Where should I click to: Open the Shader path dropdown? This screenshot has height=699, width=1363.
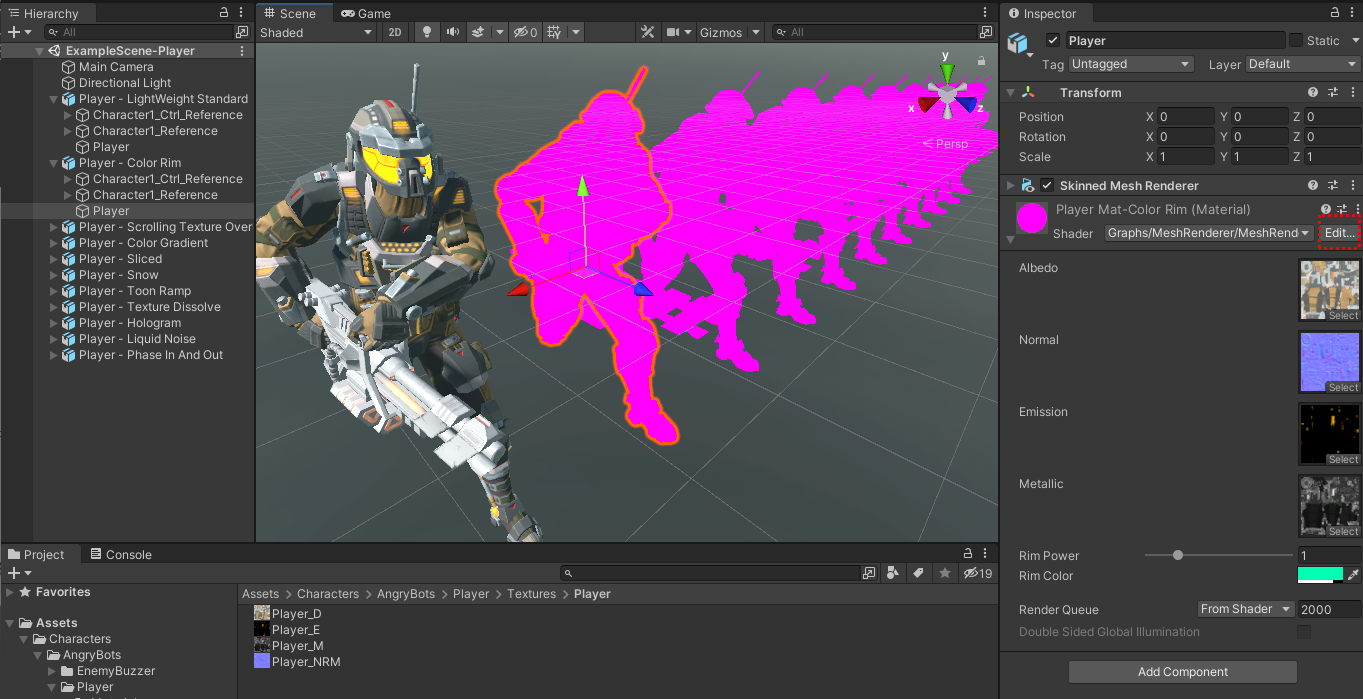[x=1209, y=233]
